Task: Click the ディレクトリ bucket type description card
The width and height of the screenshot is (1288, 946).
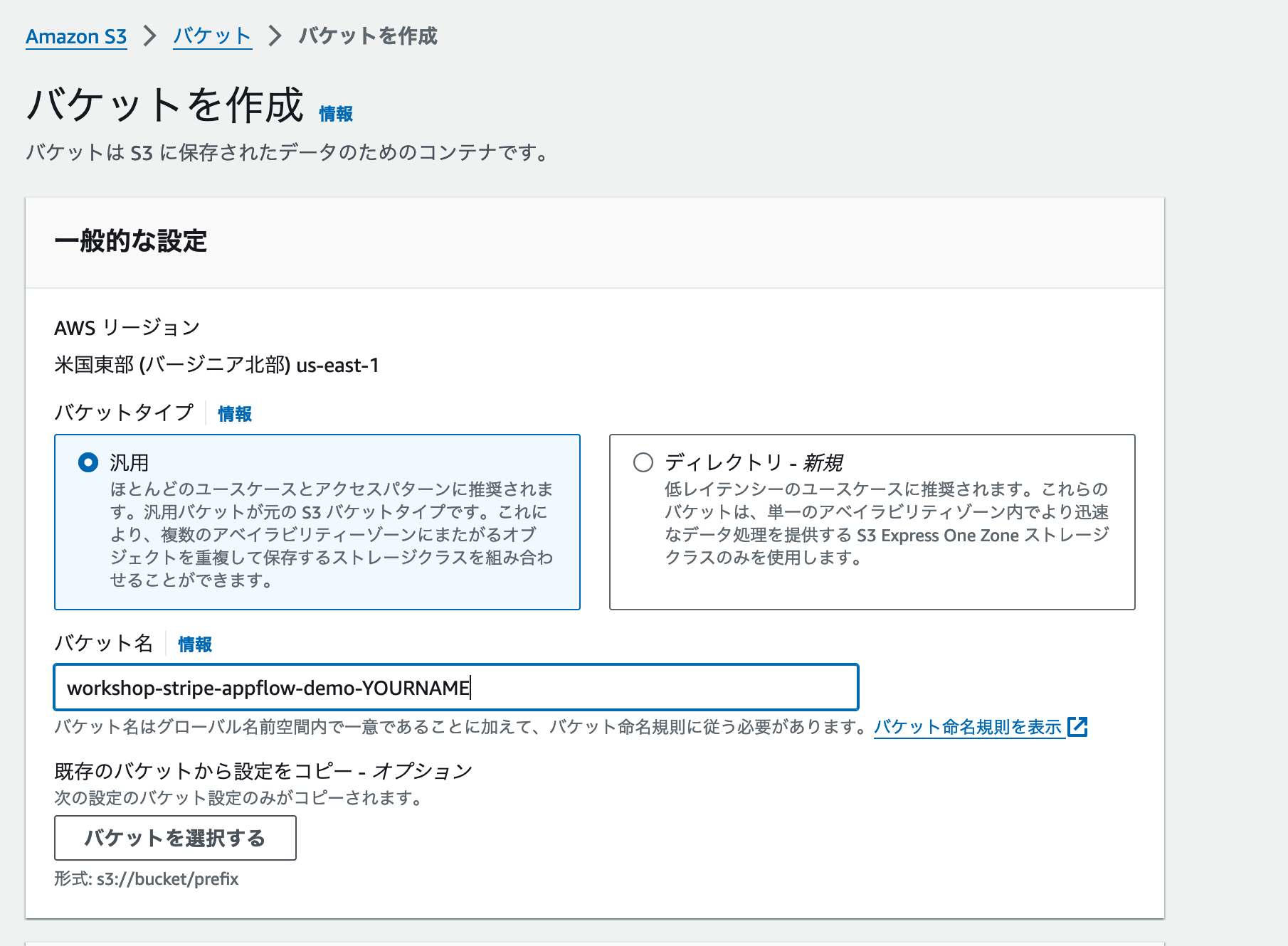Action: pos(872,521)
